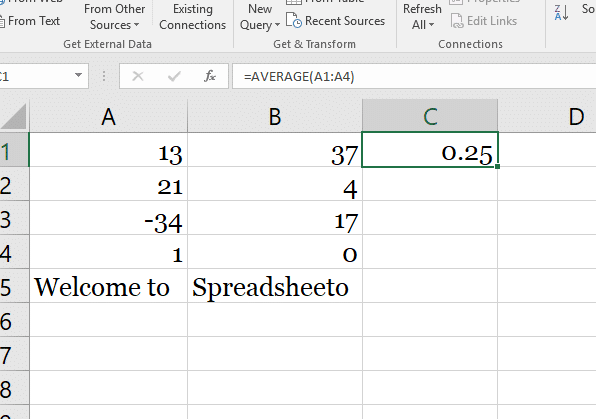Select cell B3 containing 17
The image size is (596, 419).
pos(275,218)
